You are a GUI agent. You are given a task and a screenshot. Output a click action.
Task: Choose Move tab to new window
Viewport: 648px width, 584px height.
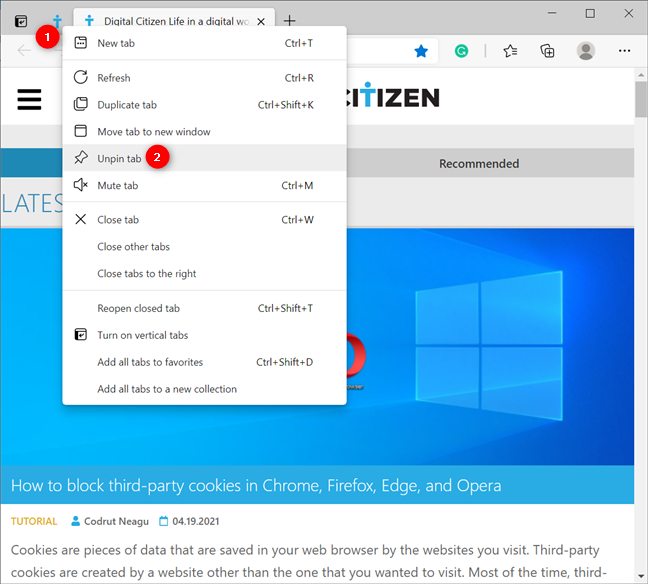pos(204,131)
